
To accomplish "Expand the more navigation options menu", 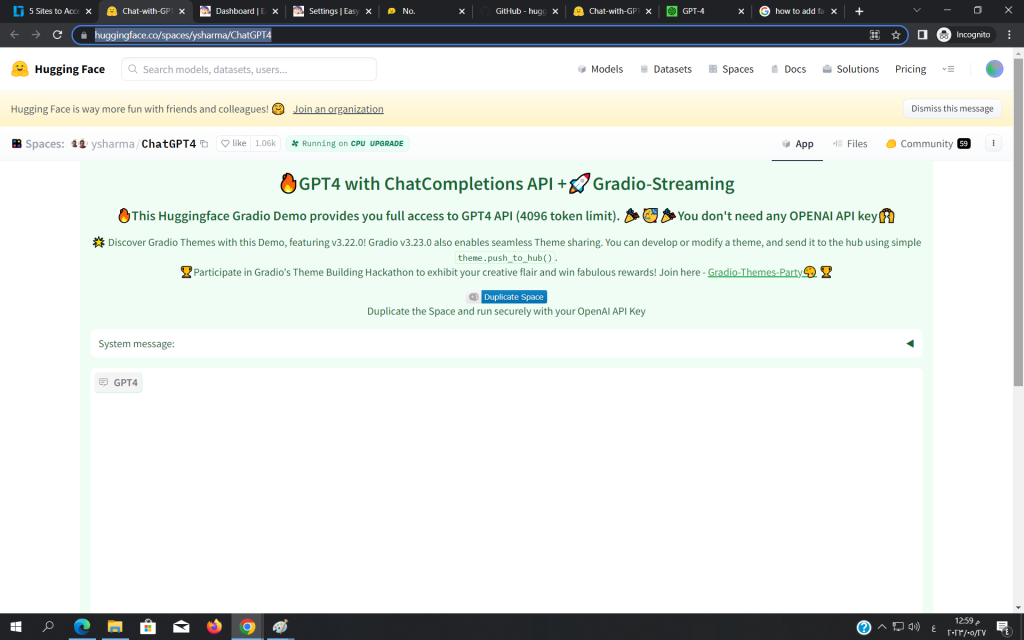I will click(x=948, y=69).
